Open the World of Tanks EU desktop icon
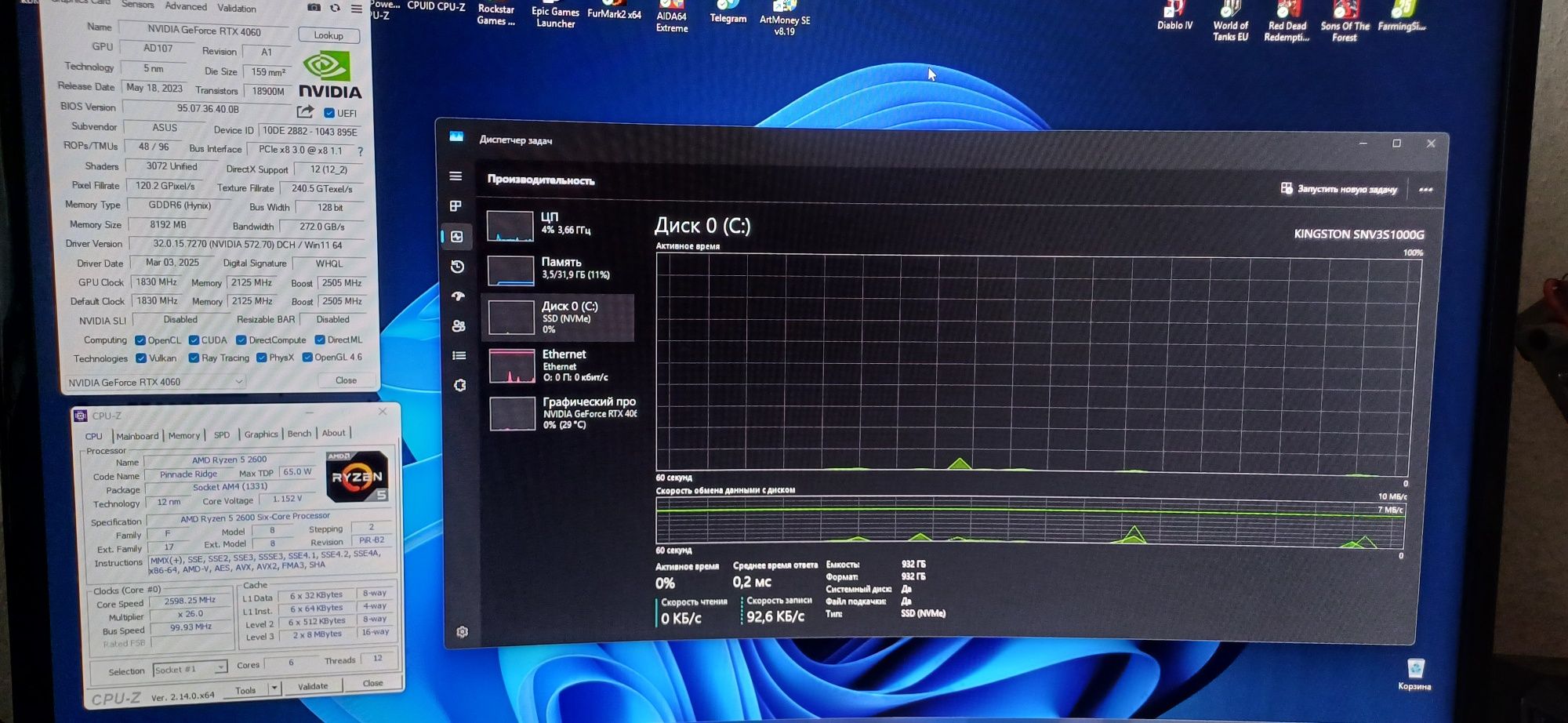This screenshot has height=723, width=1568. [x=1230, y=21]
